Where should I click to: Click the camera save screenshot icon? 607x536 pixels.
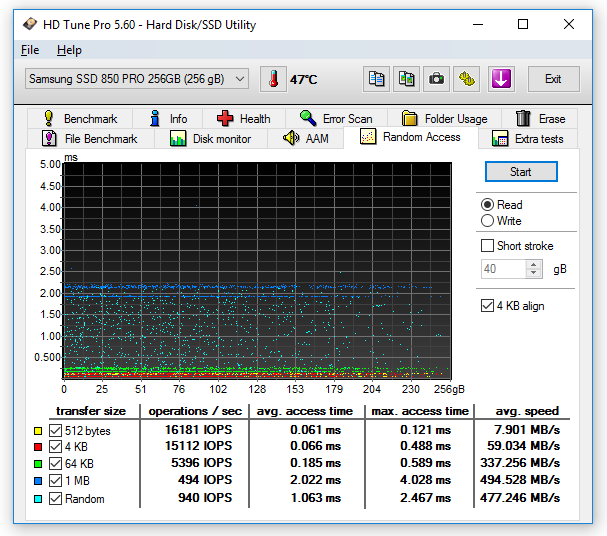tap(436, 79)
